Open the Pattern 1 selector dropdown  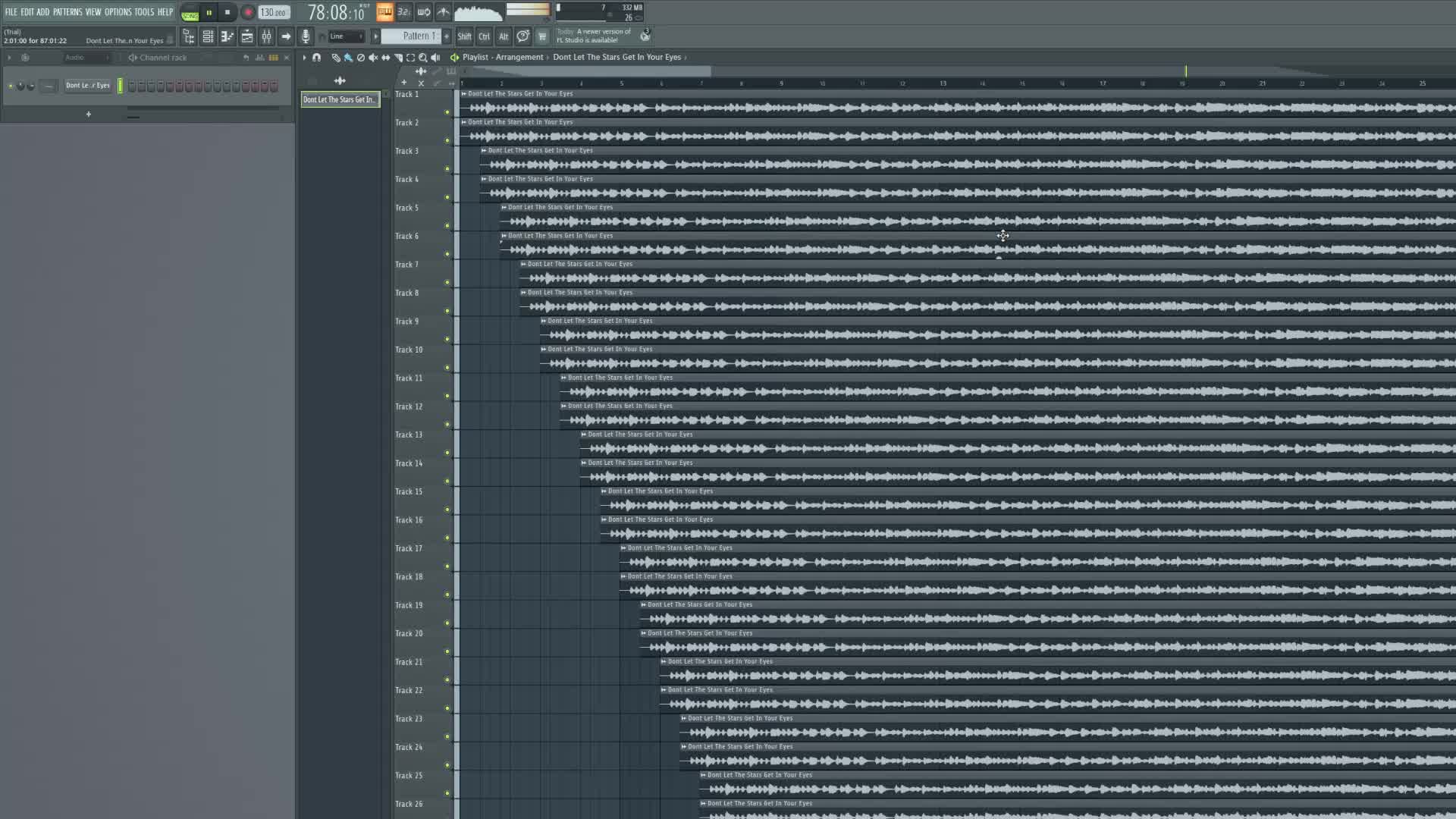413,36
